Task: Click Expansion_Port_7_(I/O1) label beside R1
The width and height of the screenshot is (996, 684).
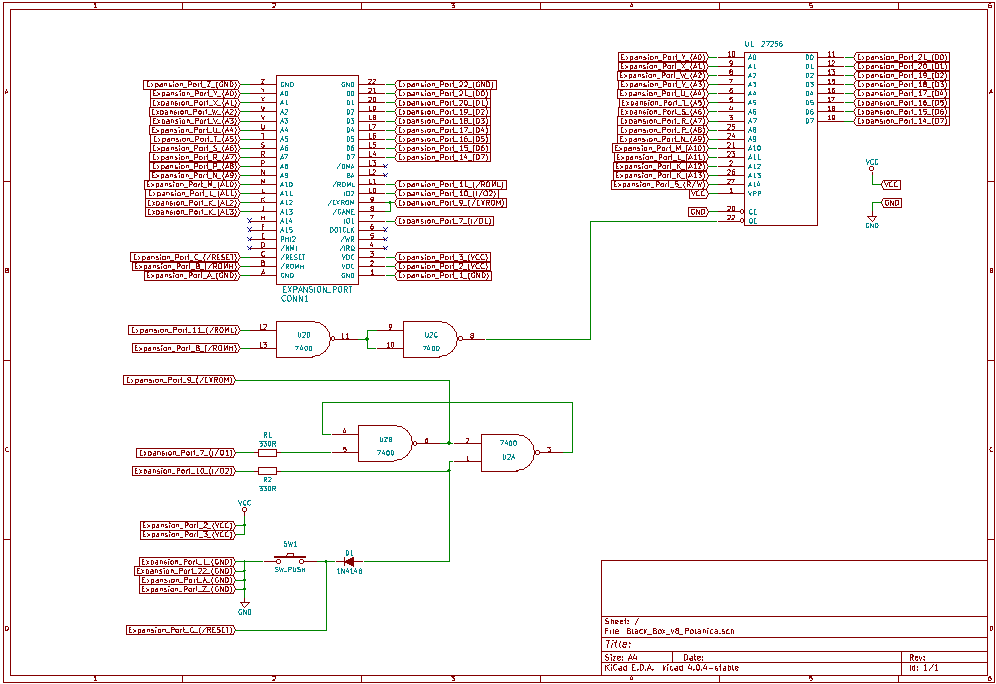Action: pyautogui.click(x=186, y=453)
